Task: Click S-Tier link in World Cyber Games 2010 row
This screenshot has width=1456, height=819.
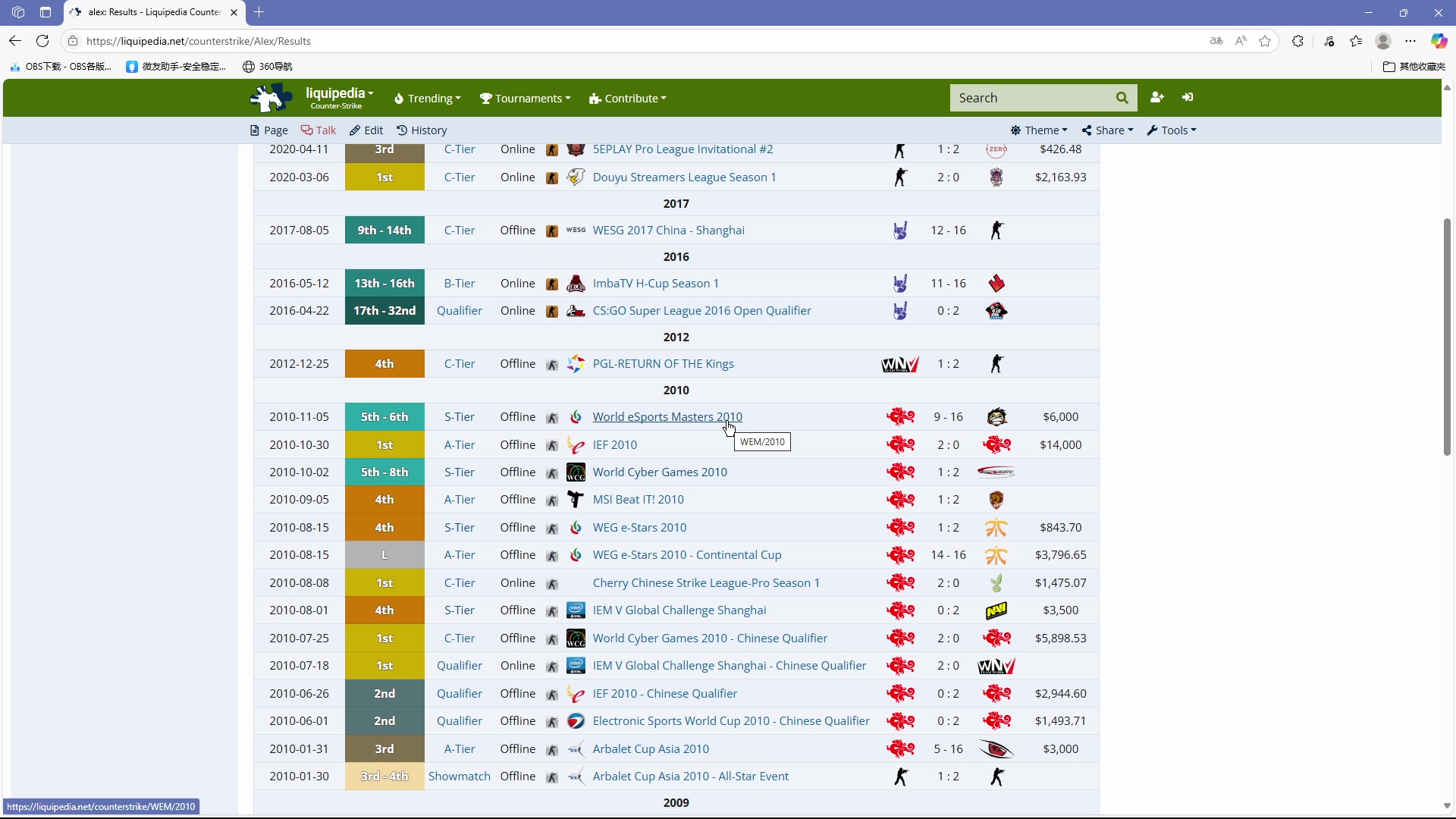Action: 460,472
